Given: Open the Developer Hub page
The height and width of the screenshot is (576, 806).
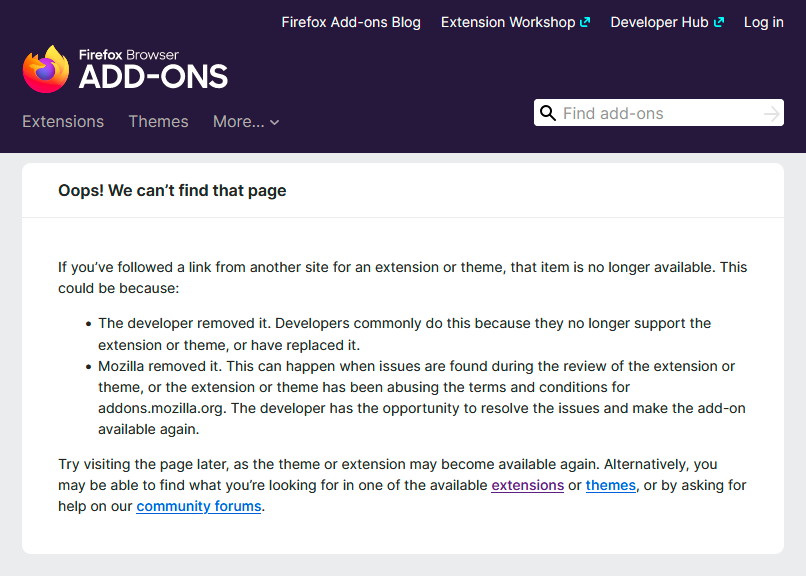Looking at the screenshot, I should pos(659,21).
